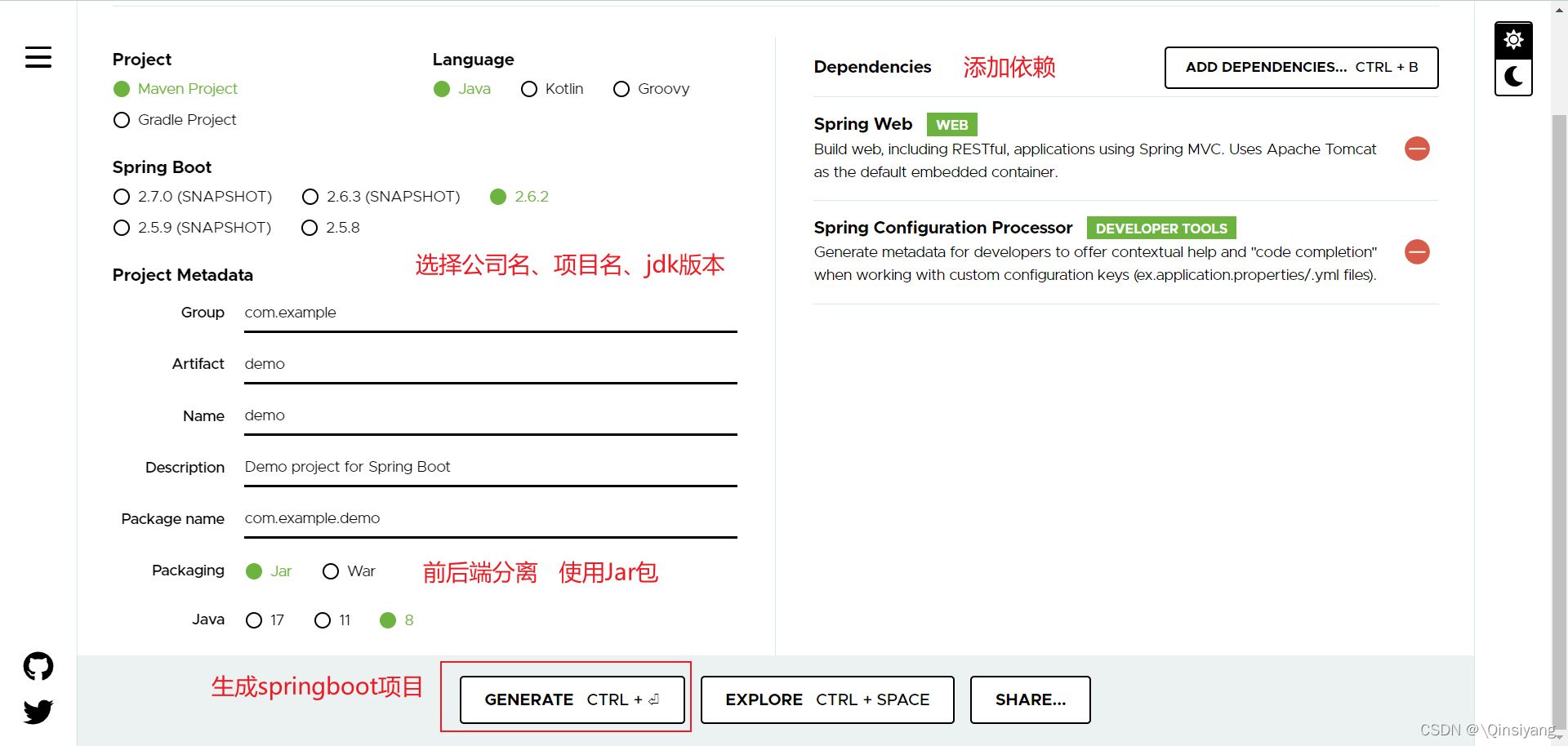Viewport: 1568px width, 746px height.
Task: Choose War packaging
Action: coord(349,571)
